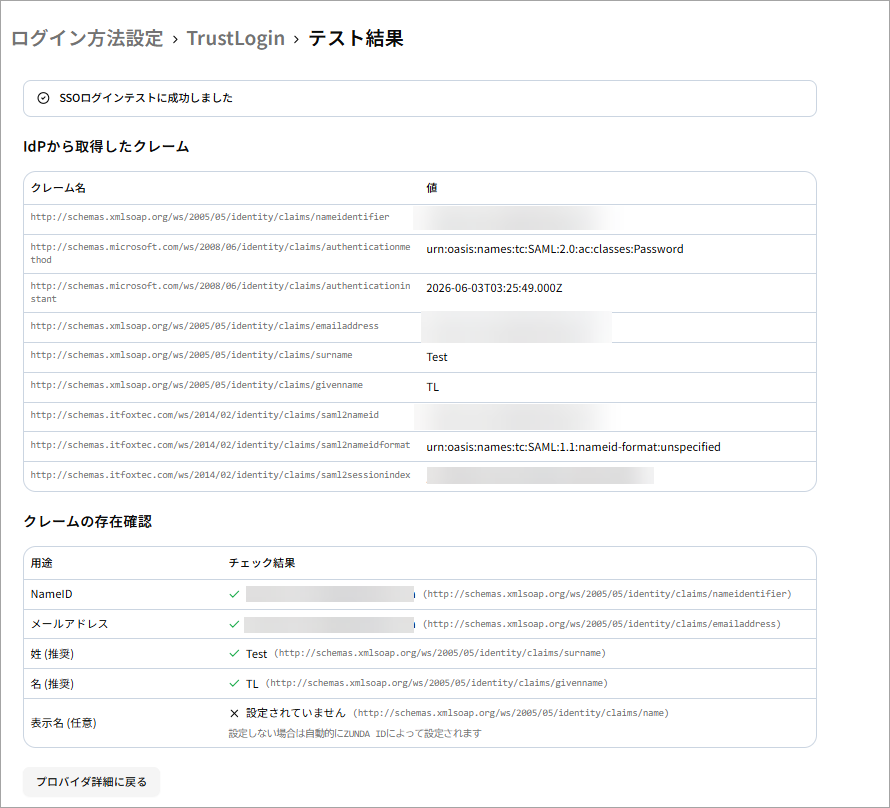Click the 用途 column header

click(x=41, y=563)
